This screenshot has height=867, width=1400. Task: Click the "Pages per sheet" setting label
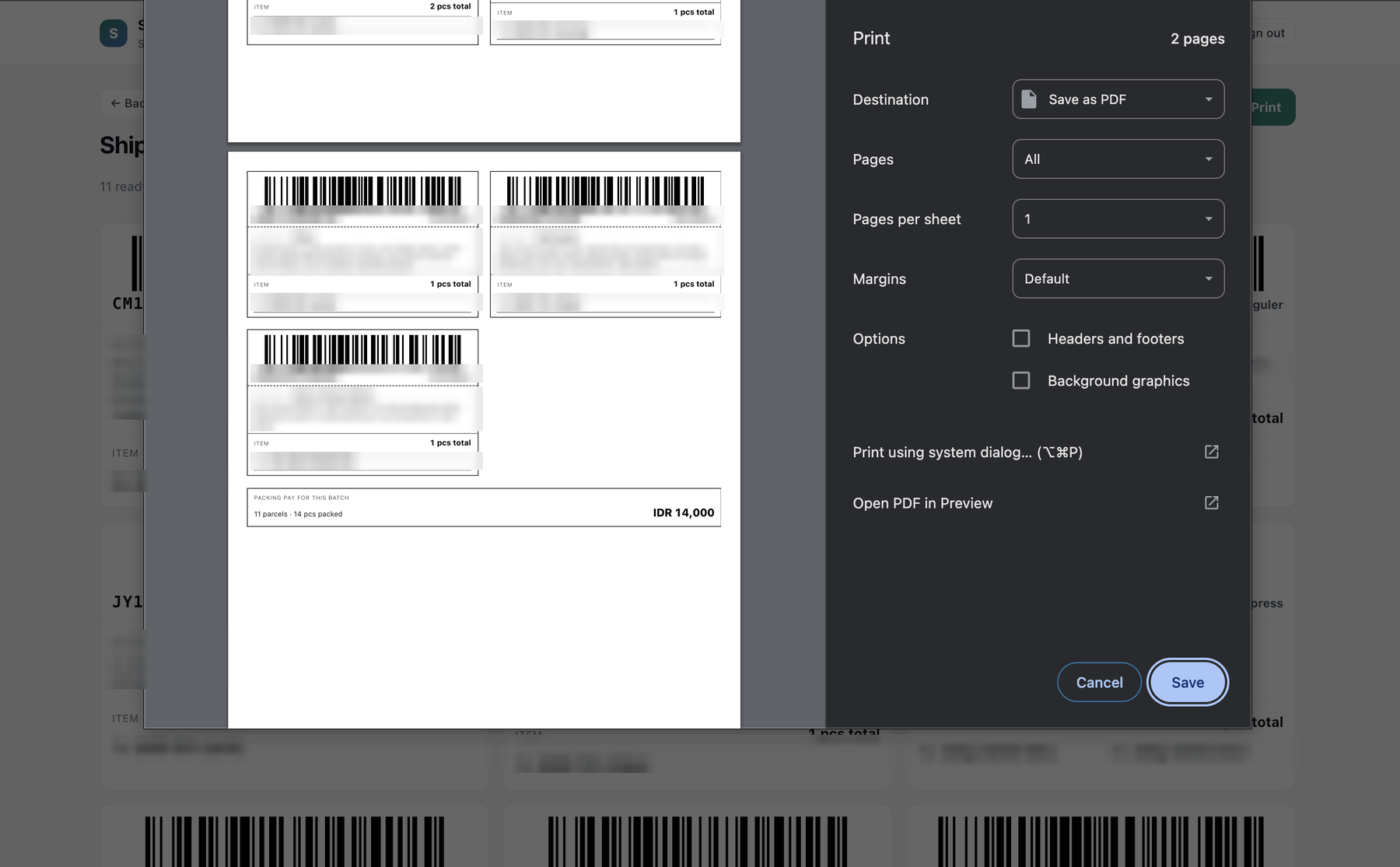tap(906, 219)
